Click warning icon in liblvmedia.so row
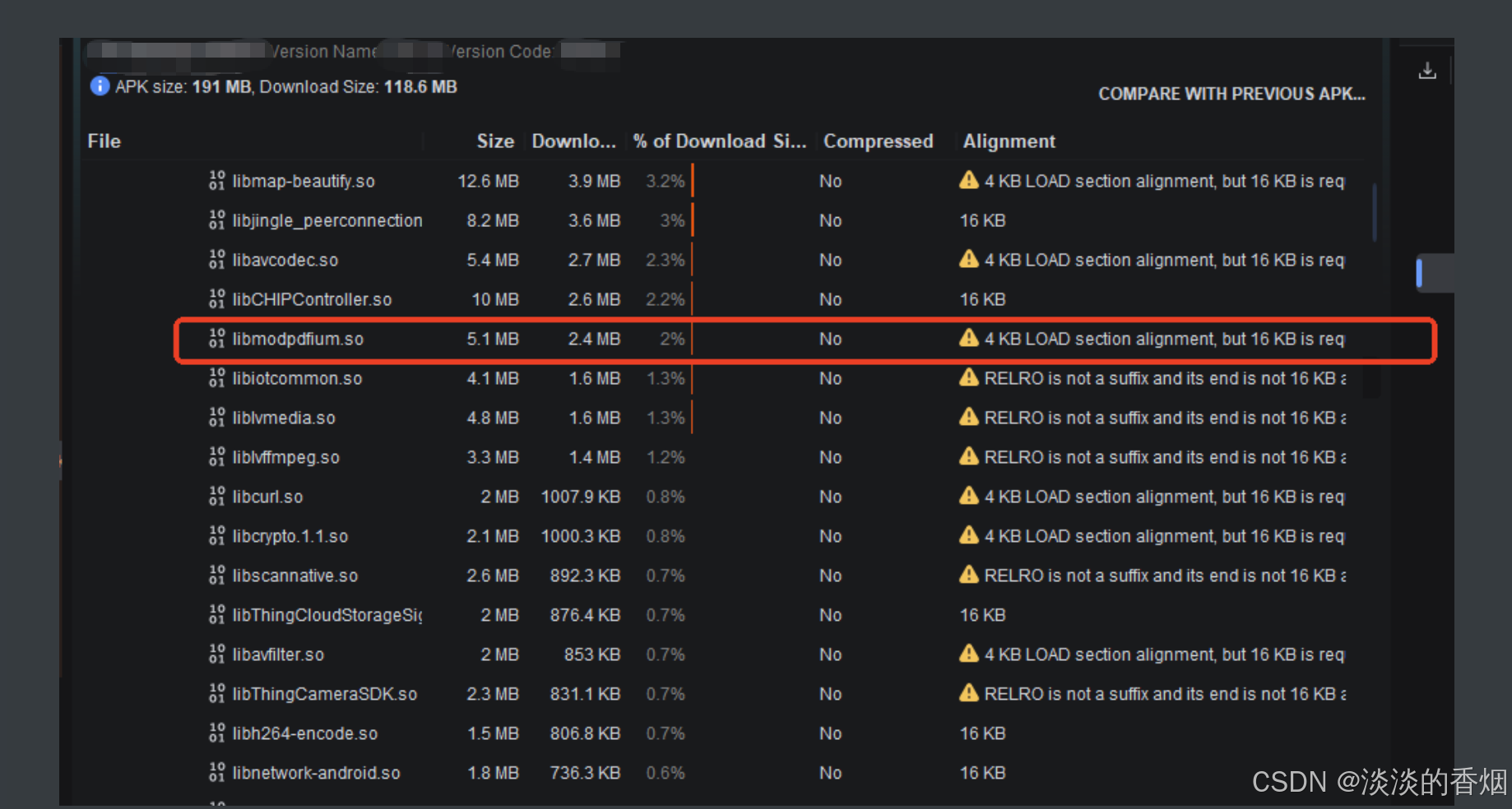This screenshot has height=809, width=1512. pyautogui.click(x=969, y=416)
